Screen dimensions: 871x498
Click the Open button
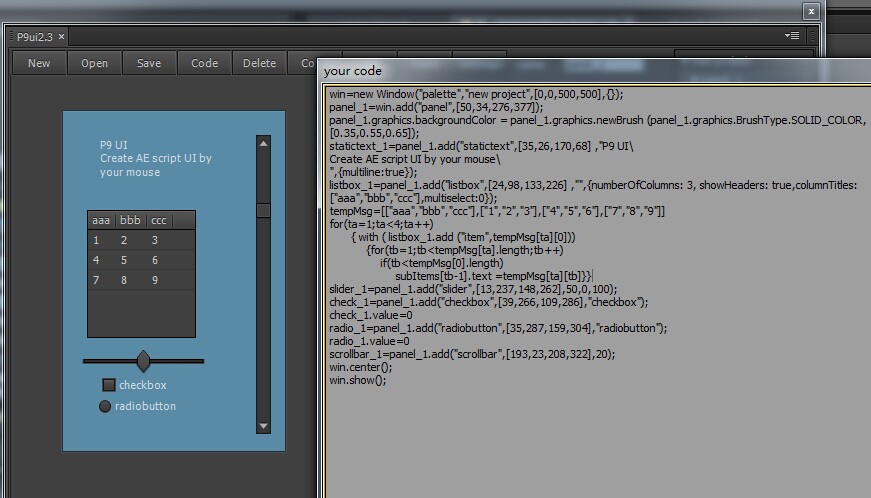click(95, 63)
